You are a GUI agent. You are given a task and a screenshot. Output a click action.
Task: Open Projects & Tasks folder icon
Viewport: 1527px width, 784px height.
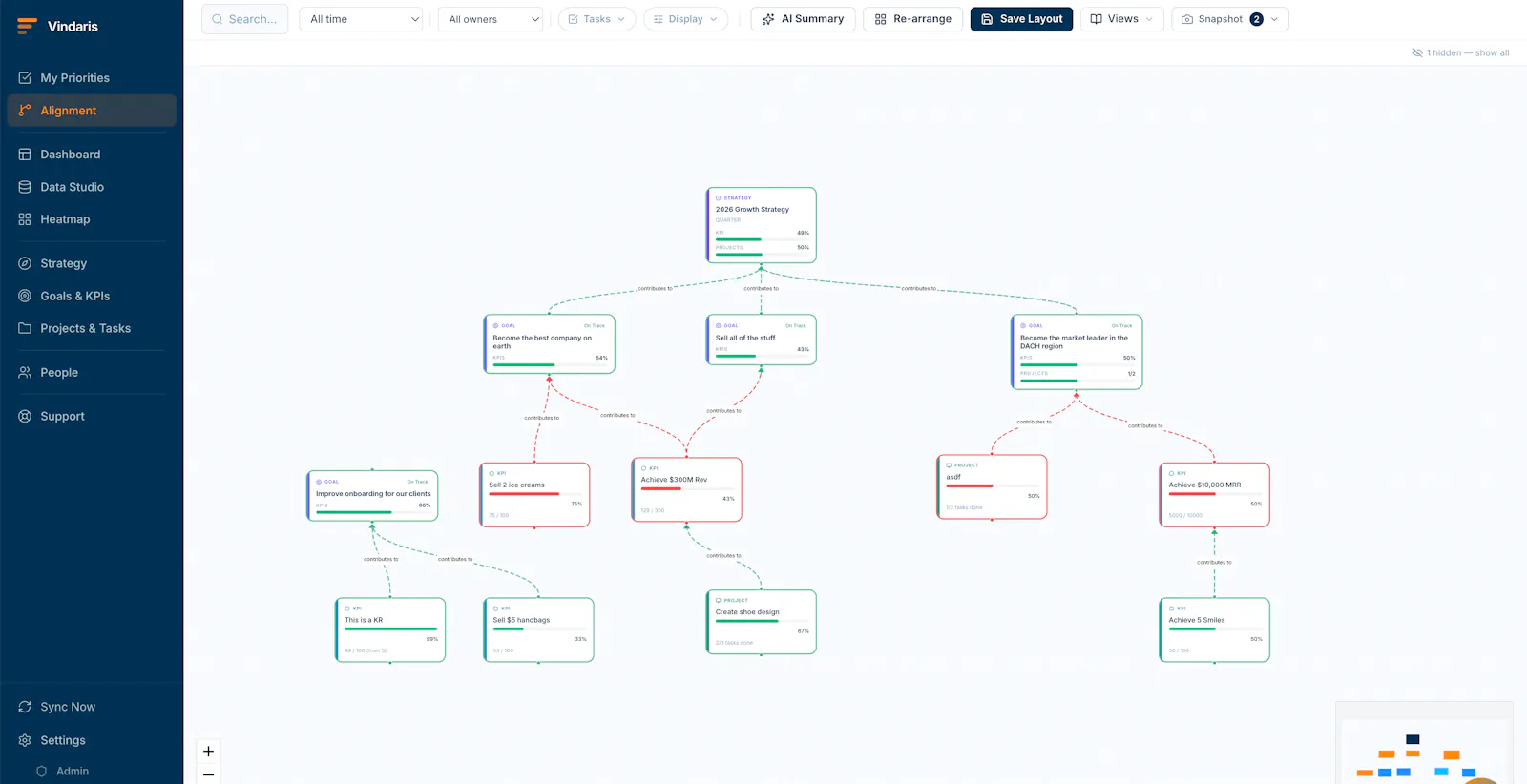(25, 328)
